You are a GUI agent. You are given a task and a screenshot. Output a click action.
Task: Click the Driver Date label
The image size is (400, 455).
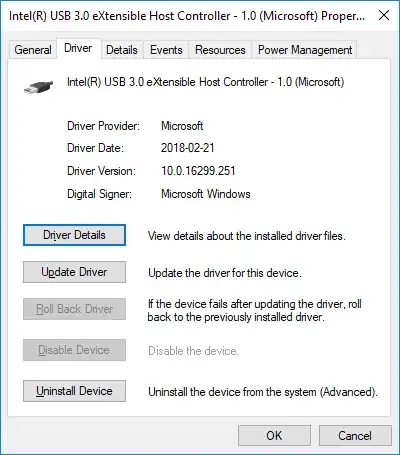tap(95, 148)
